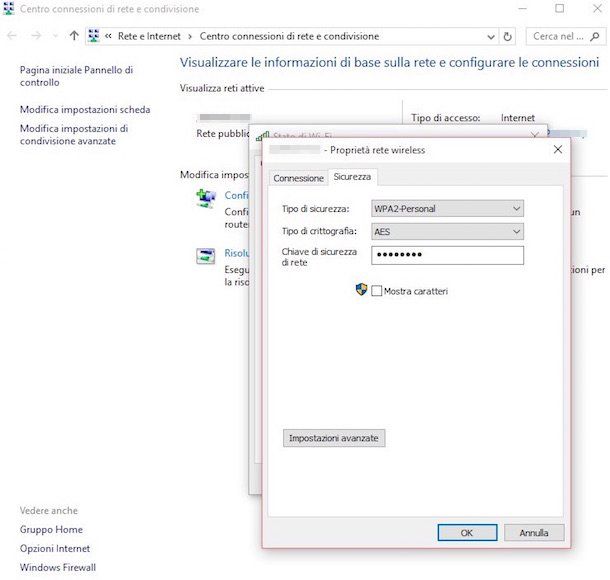Open Modifica impostazioni scheda link
610x580 pixels.
pyautogui.click(x=84, y=109)
